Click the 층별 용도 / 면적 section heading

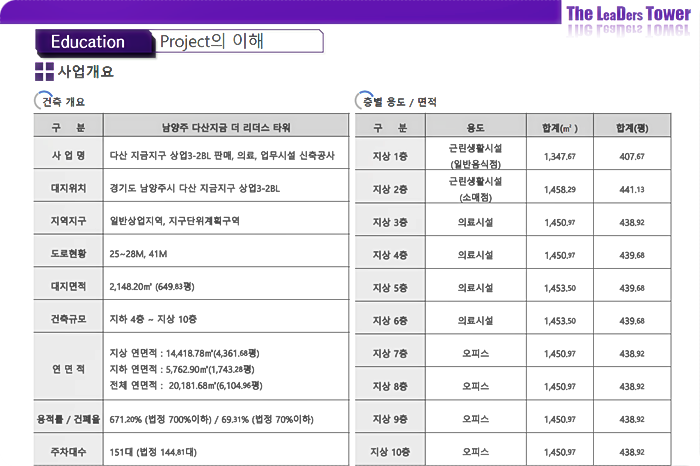pos(399,102)
